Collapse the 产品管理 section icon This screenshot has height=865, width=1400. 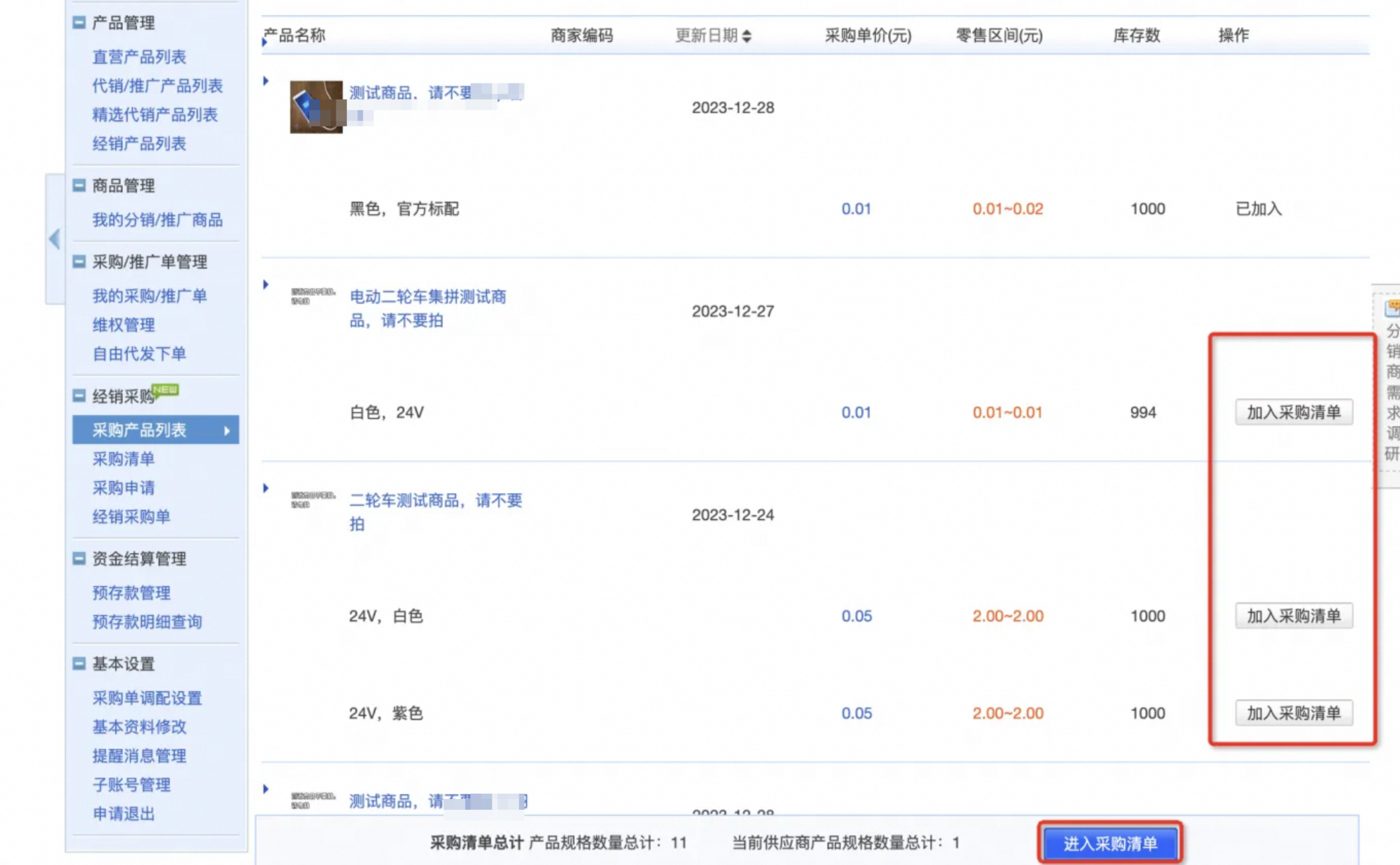tap(79, 23)
